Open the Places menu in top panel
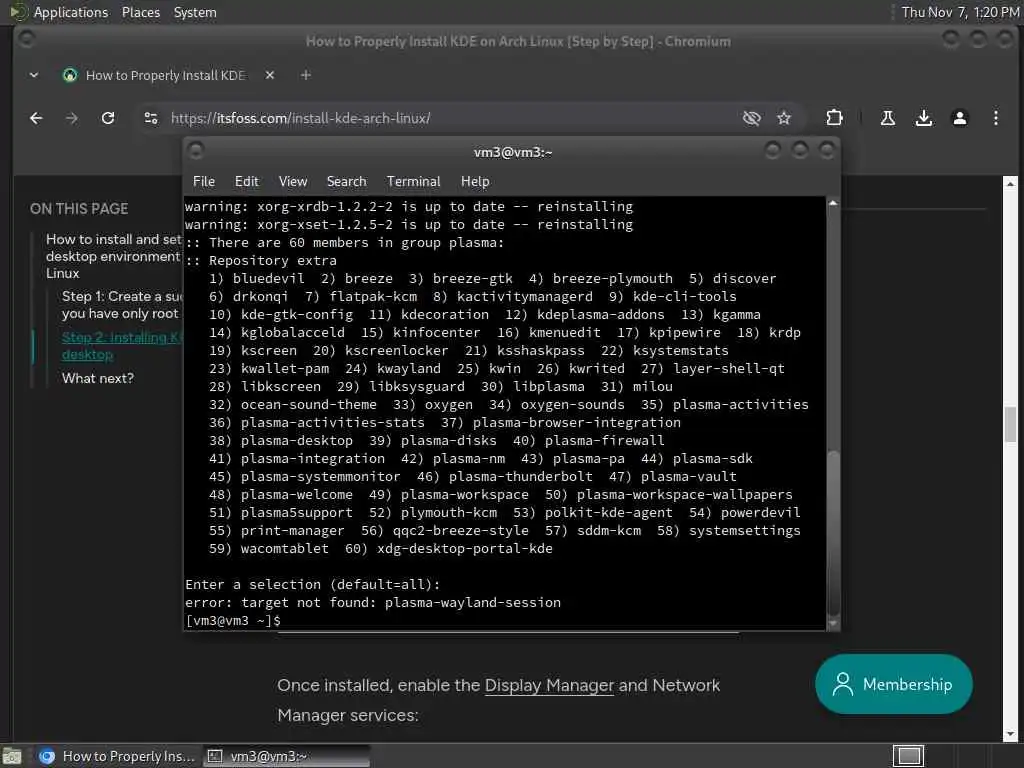 pyautogui.click(x=140, y=12)
